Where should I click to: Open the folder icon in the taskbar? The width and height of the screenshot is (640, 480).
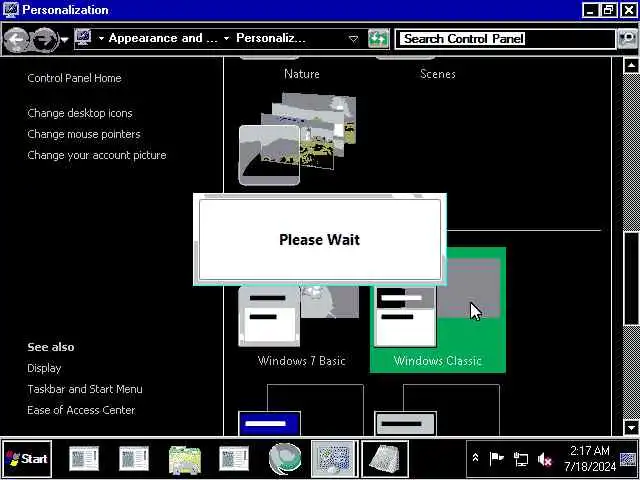(184, 459)
